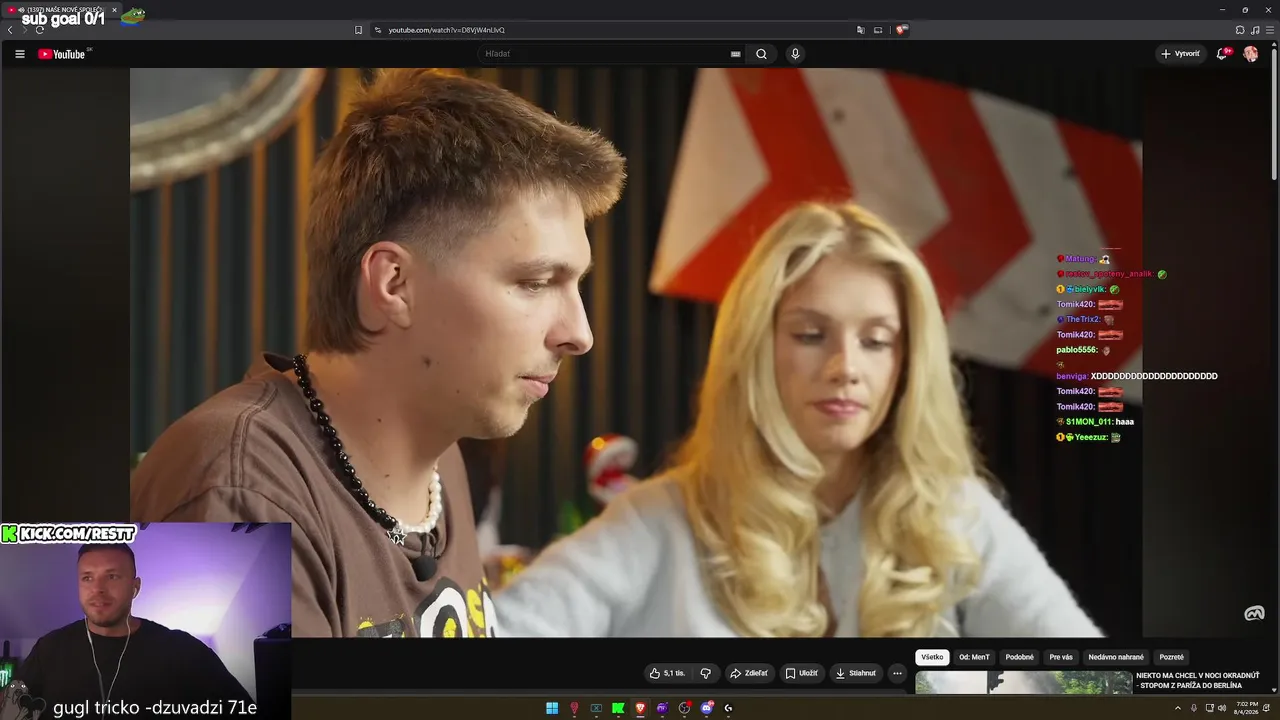
Task: Click the Uložiť save button
Action: click(801, 673)
